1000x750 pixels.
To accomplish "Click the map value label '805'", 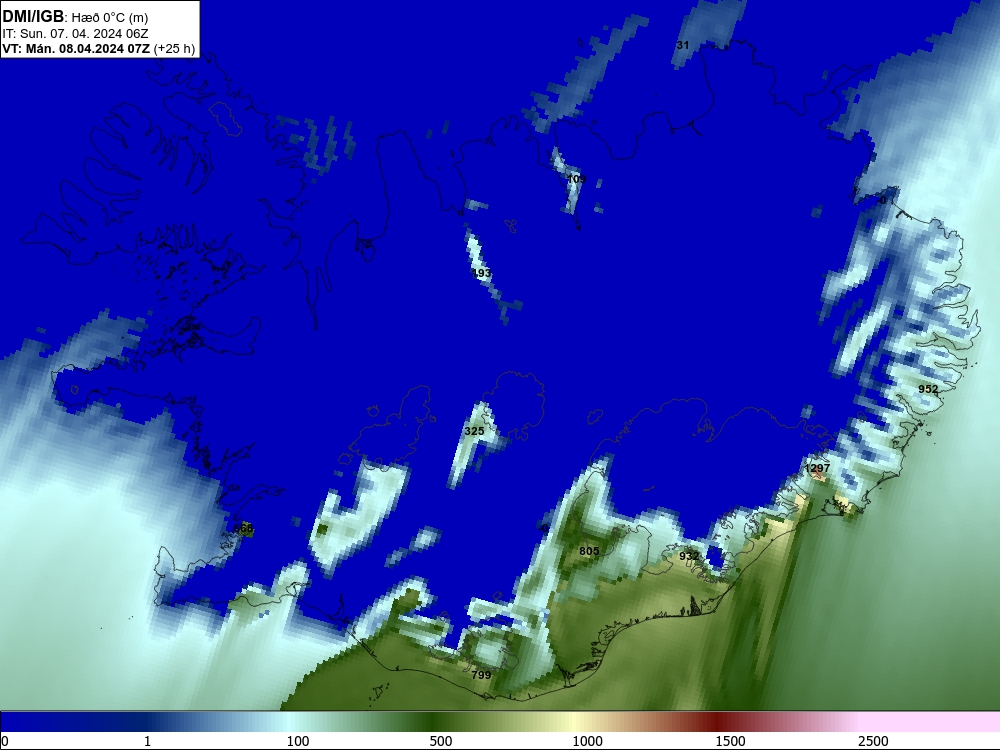I will (589, 551).
